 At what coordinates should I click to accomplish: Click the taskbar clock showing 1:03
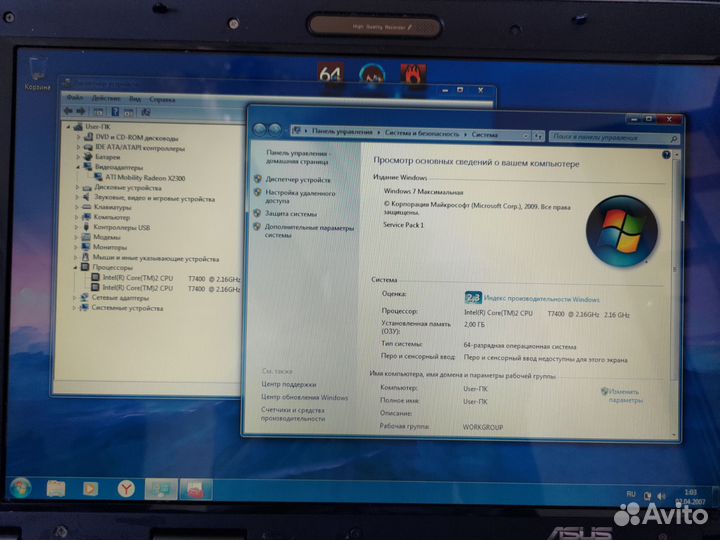[x=690, y=496]
